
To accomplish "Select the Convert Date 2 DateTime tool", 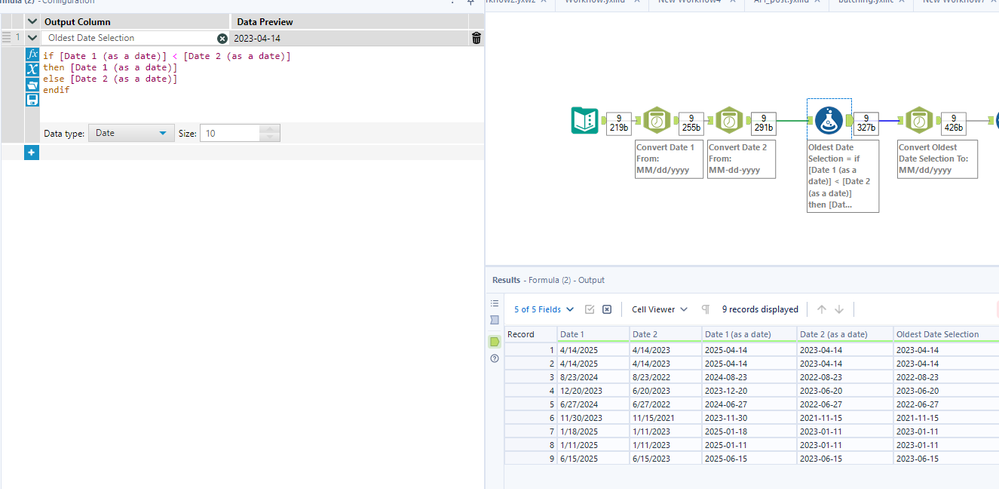I will click(729, 120).
